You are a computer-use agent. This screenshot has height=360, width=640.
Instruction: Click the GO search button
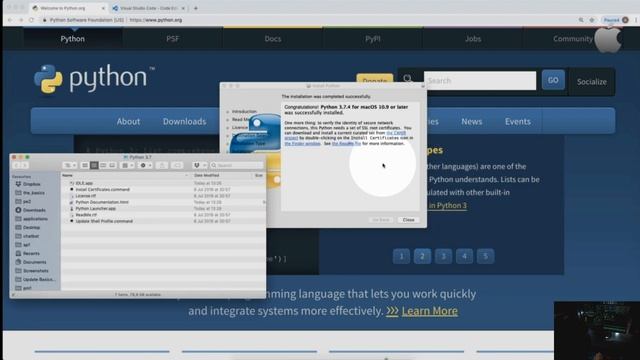tap(553, 80)
